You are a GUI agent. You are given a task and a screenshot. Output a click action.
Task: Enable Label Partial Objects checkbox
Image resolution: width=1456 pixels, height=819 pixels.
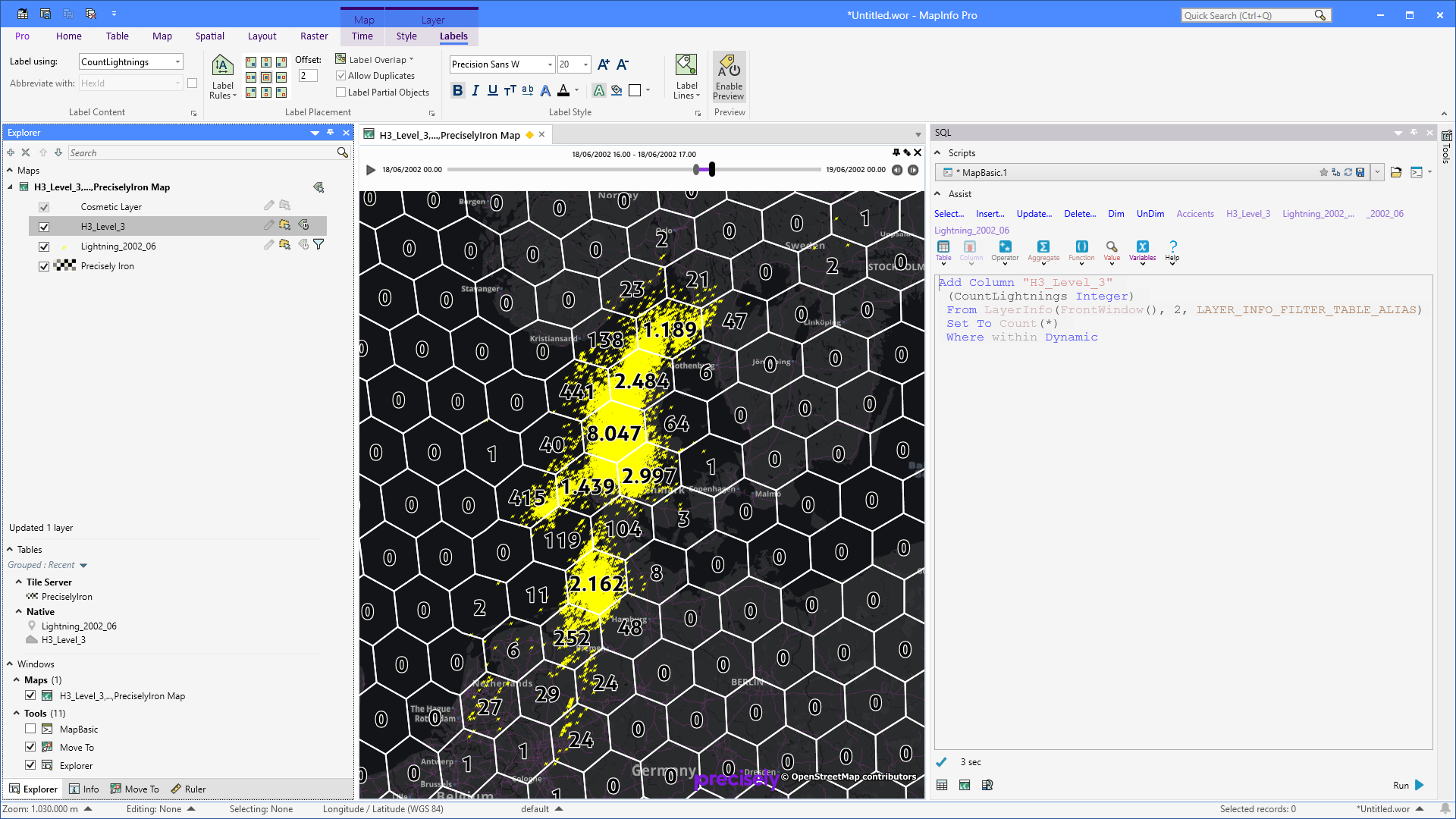tap(341, 93)
